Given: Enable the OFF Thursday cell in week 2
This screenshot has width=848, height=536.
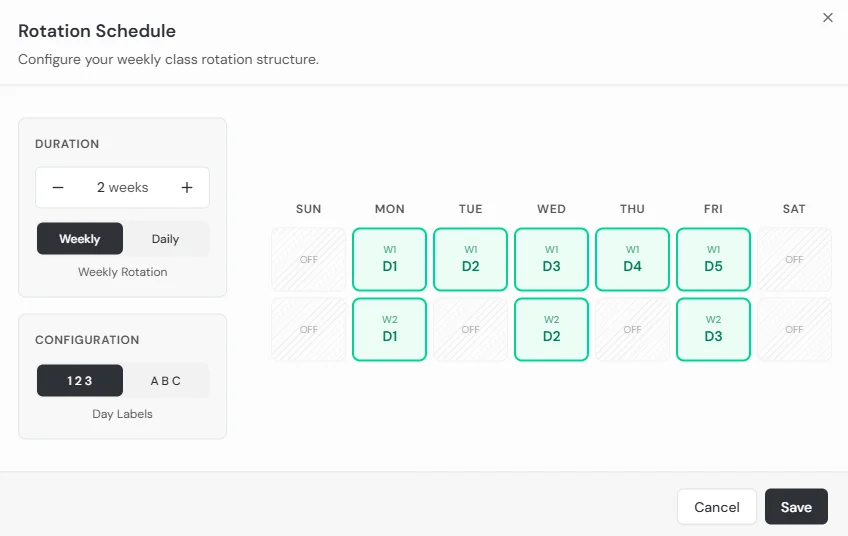Looking at the screenshot, I should pos(632,329).
